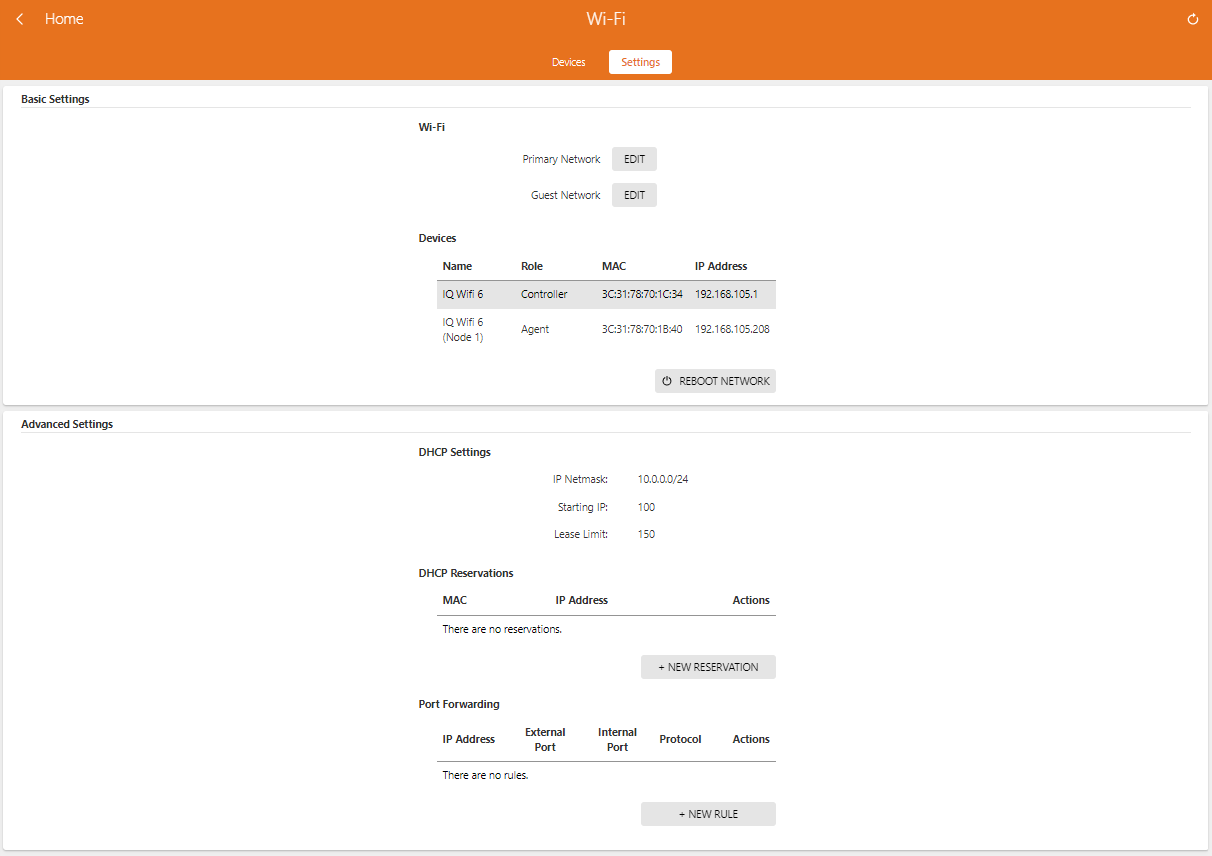Click the MAC column header in Devices table
Viewport: 1212px width, 856px height.
[x=614, y=266]
